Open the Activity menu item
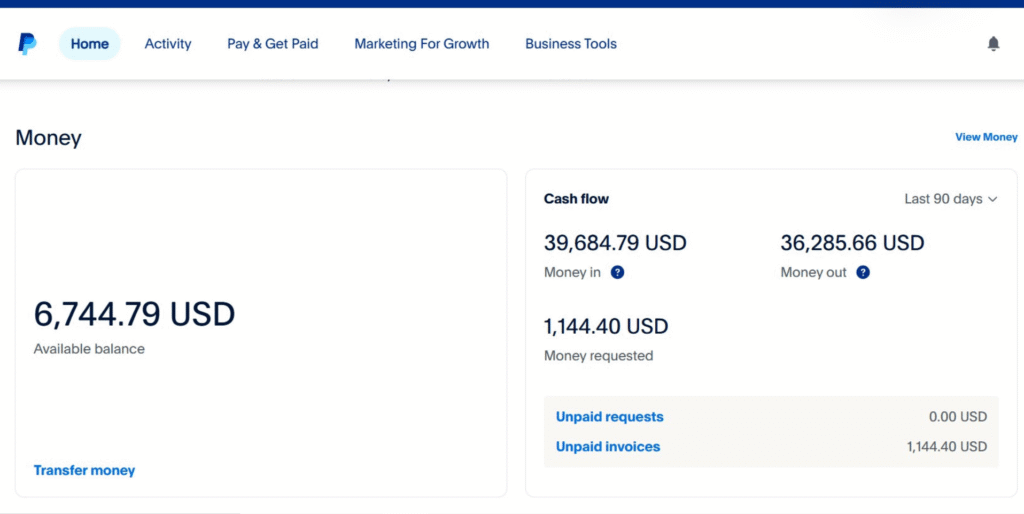Image resolution: width=1024 pixels, height=514 pixels. [x=168, y=44]
